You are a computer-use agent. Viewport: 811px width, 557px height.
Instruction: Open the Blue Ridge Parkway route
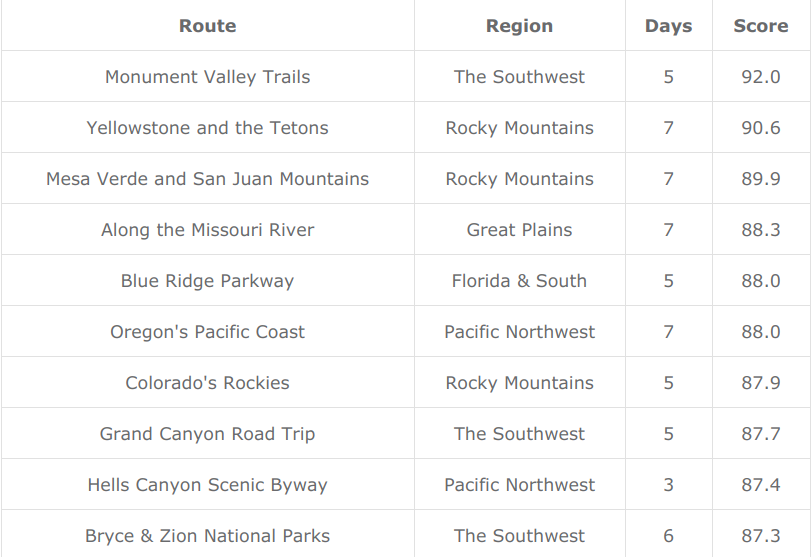[x=207, y=281]
